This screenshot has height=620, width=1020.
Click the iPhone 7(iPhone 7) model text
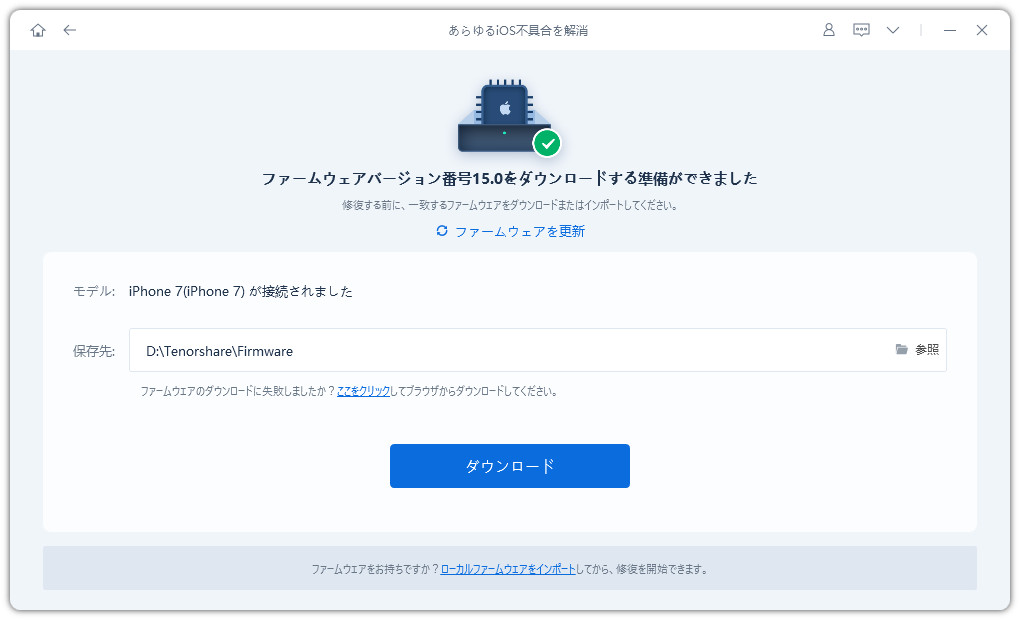pos(187,291)
